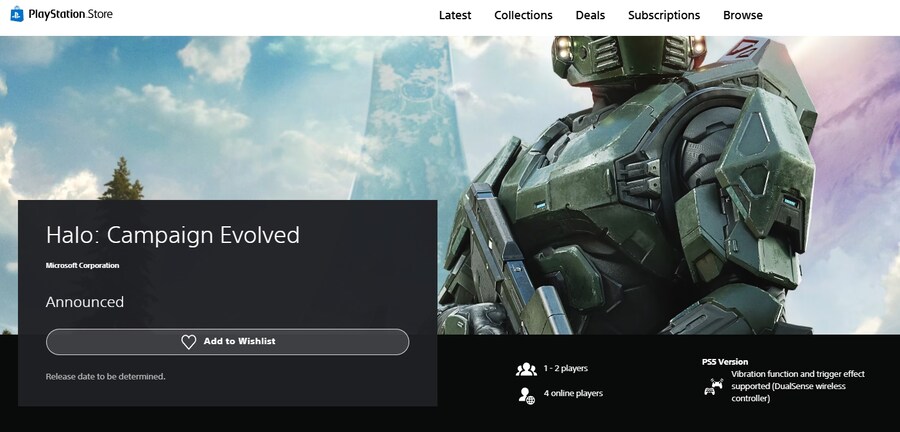Image resolution: width=900 pixels, height=432 pixels.
Task: Click the Halo: Campaign Evolved title
Action: tap(173, 235)
